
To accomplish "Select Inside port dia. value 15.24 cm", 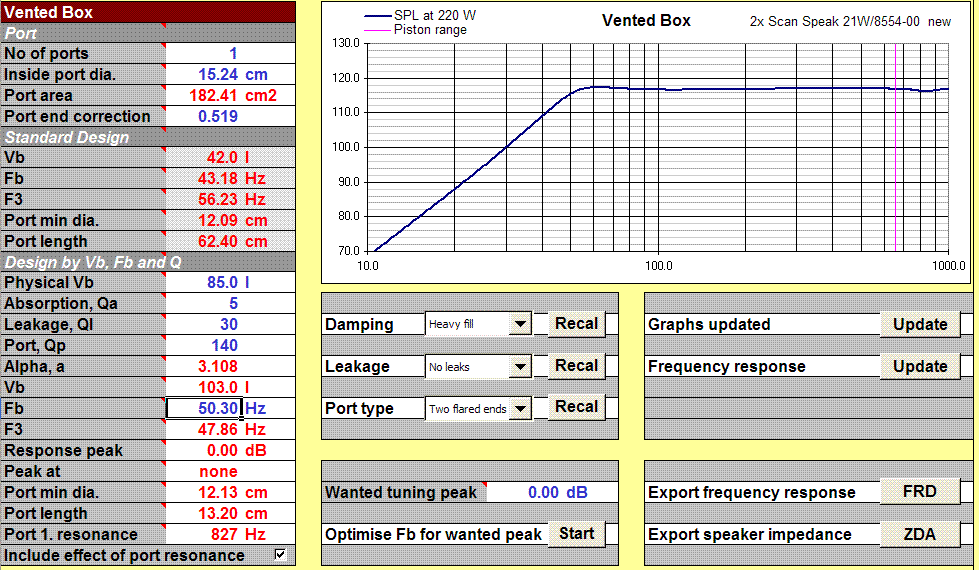I will click(230, 74).
